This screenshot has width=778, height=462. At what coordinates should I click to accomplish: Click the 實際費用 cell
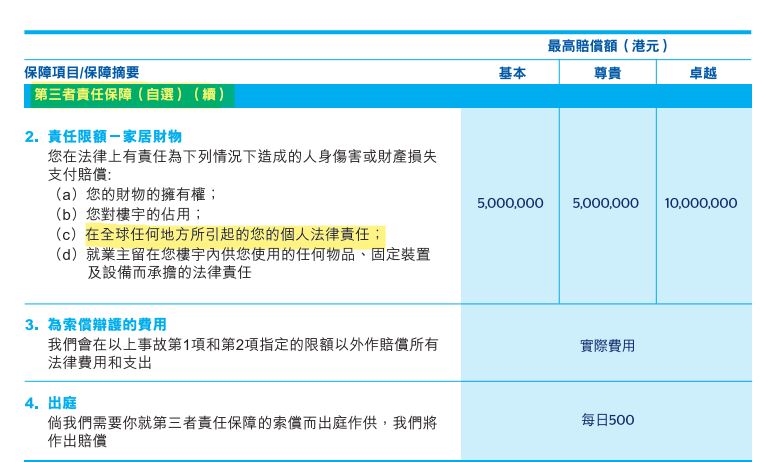coord(607,346)
